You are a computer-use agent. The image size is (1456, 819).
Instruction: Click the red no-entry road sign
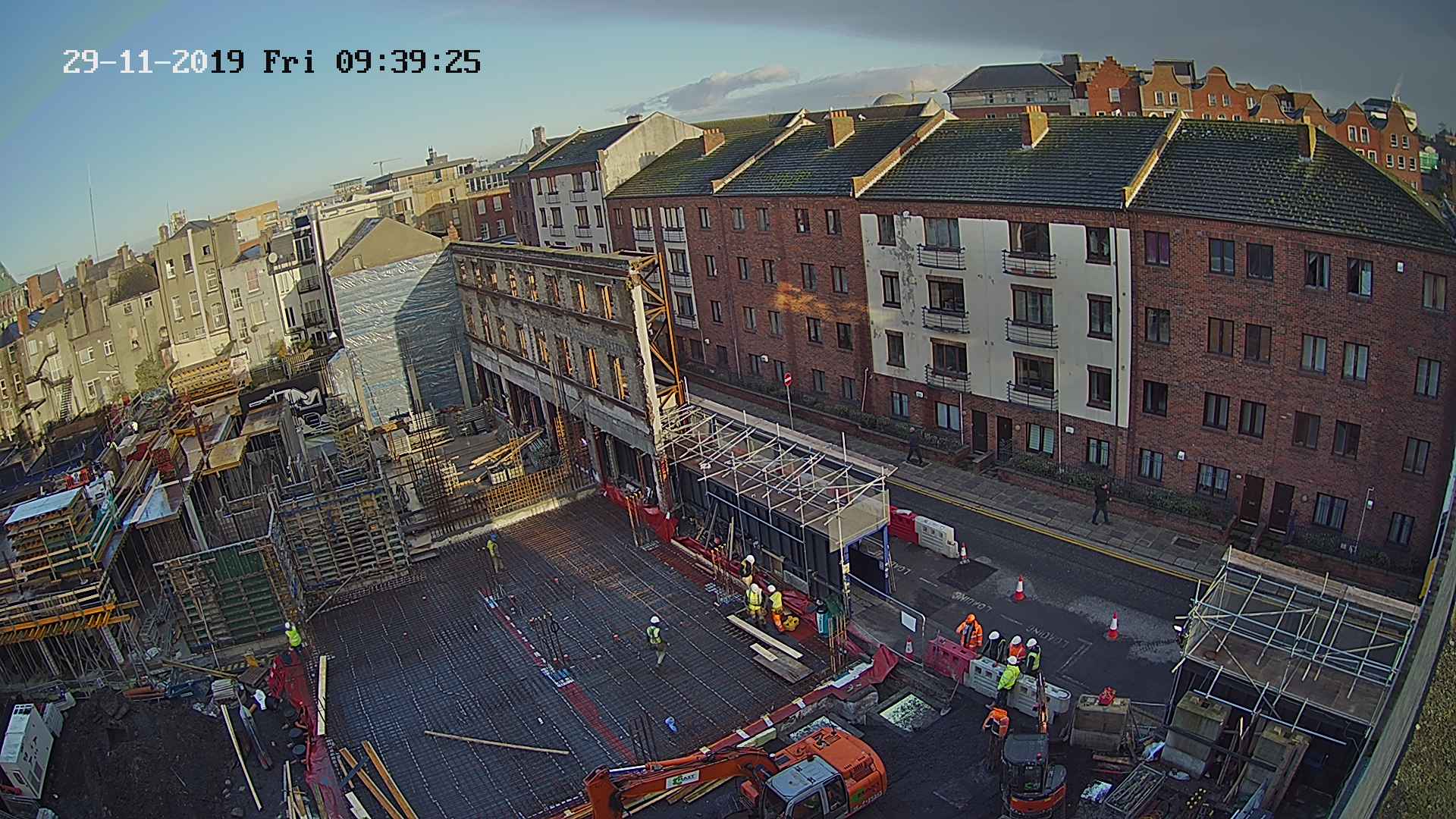(x=787, y=378)
